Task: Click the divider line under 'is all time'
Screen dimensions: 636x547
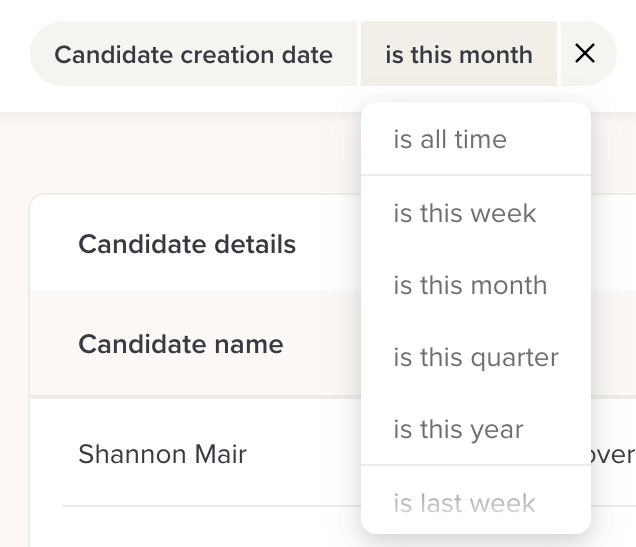Action: click(x=476, y=175)
